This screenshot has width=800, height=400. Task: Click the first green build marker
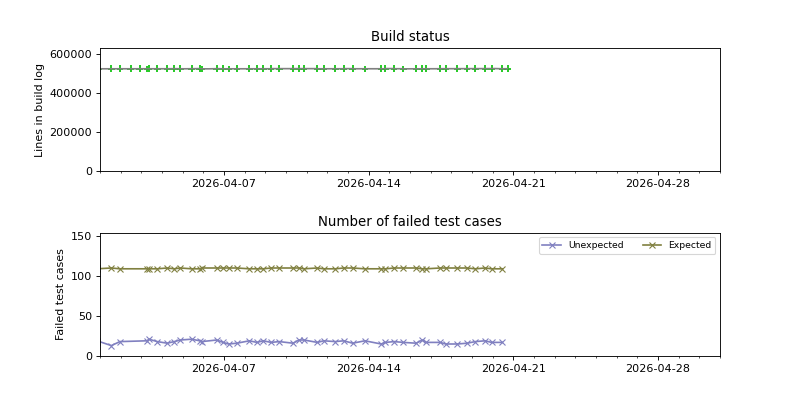pyautogui.click(x=110, y=69)
